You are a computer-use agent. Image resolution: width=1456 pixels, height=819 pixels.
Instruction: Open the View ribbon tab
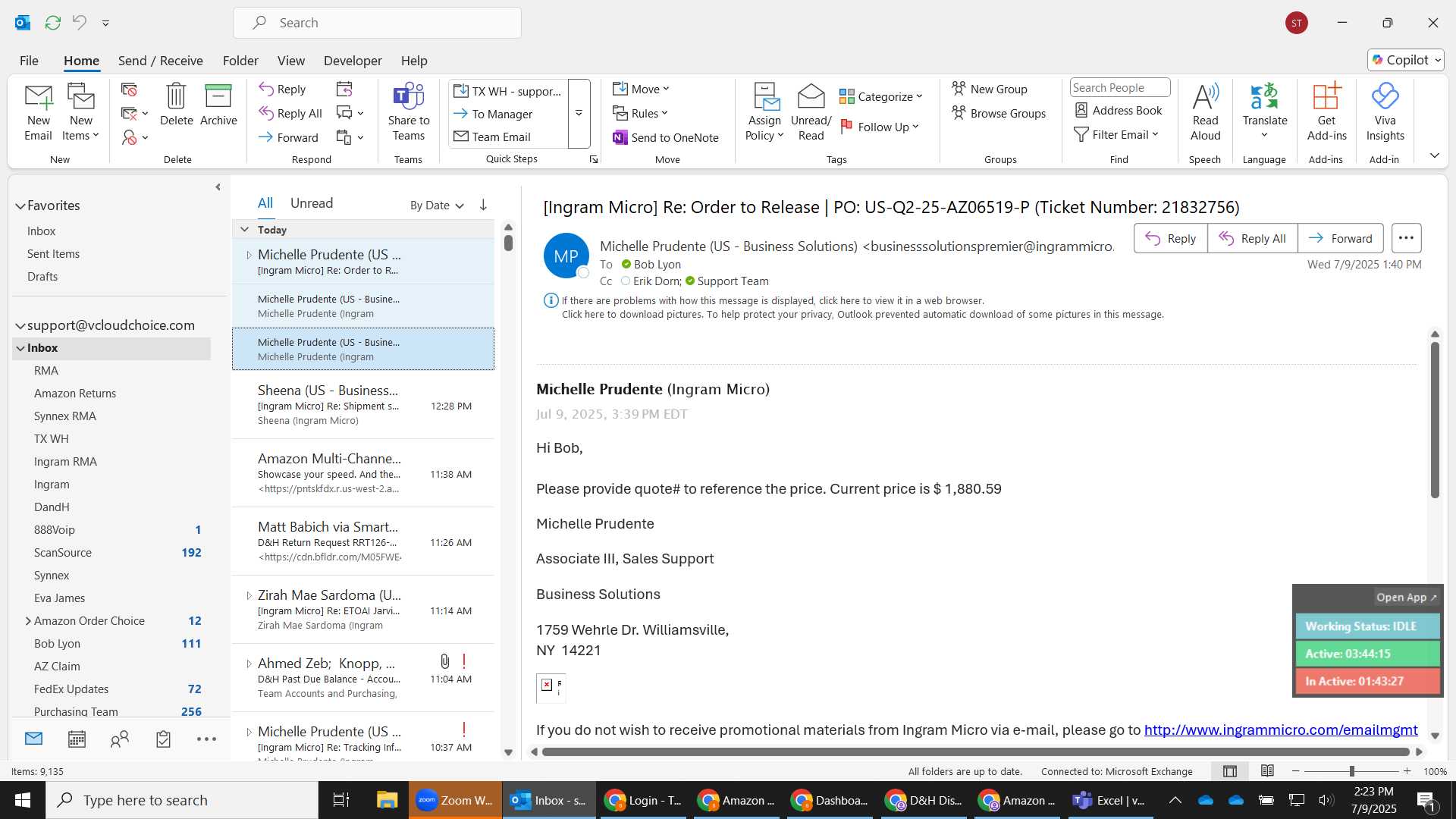[291, 60]
